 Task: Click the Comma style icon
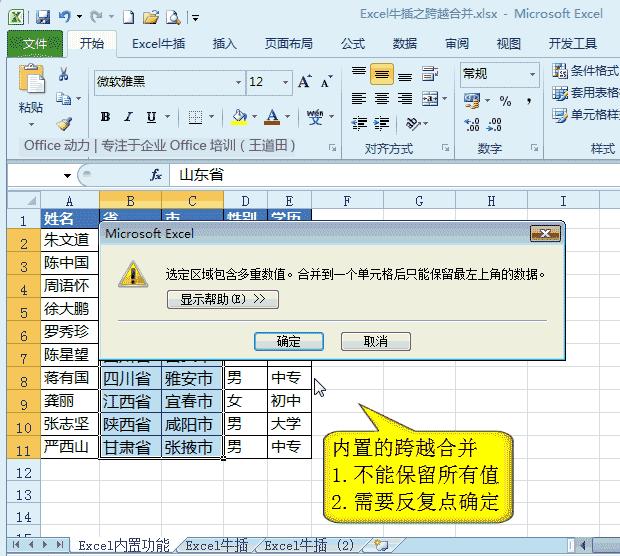click(529, 102)
